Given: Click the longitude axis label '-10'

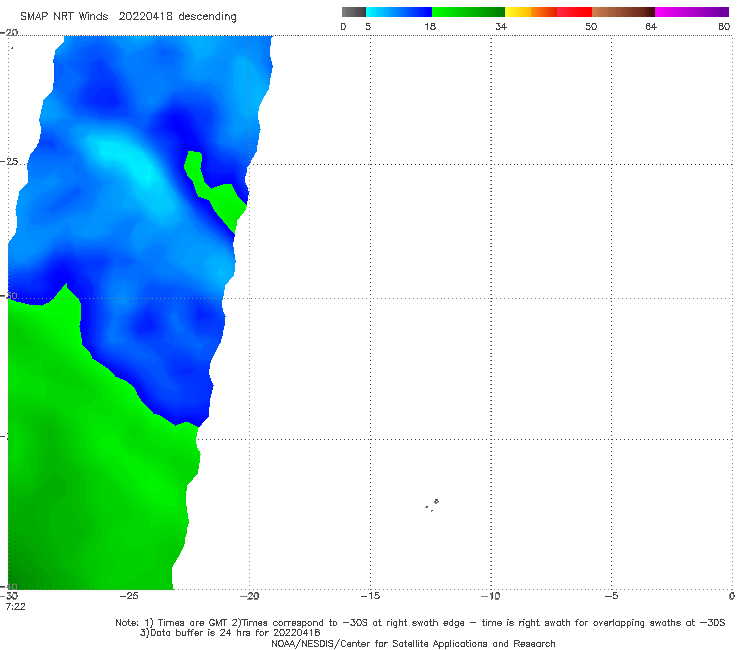Looking at the screenshot, I should click(490, 596).
